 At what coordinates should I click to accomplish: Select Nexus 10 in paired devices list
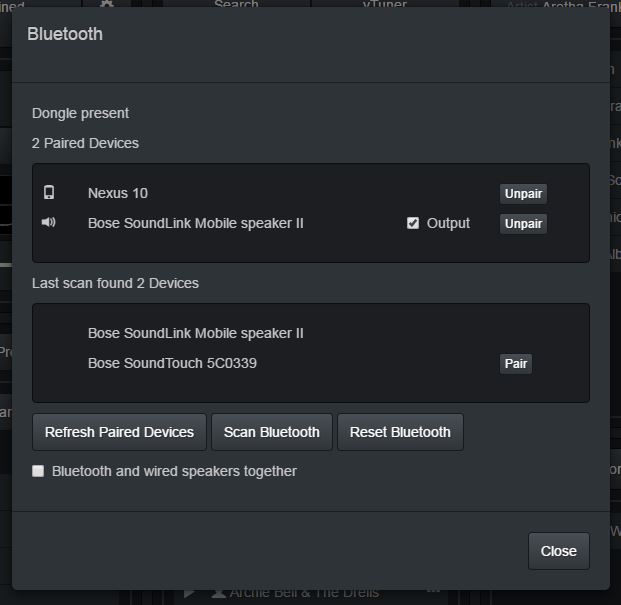click(118, 193)
